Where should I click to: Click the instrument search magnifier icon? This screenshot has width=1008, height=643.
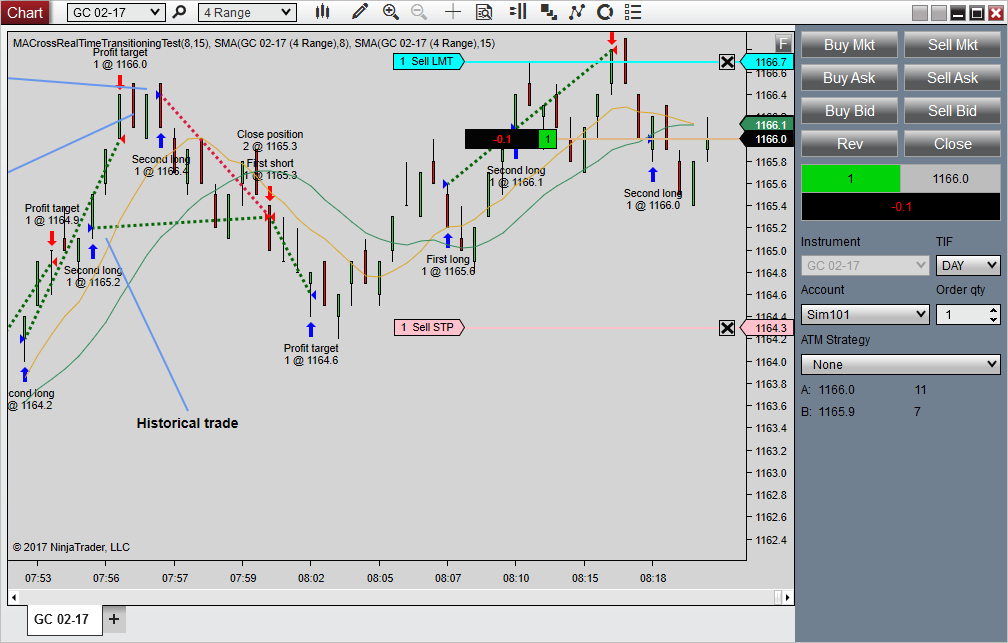coord(179,12)
